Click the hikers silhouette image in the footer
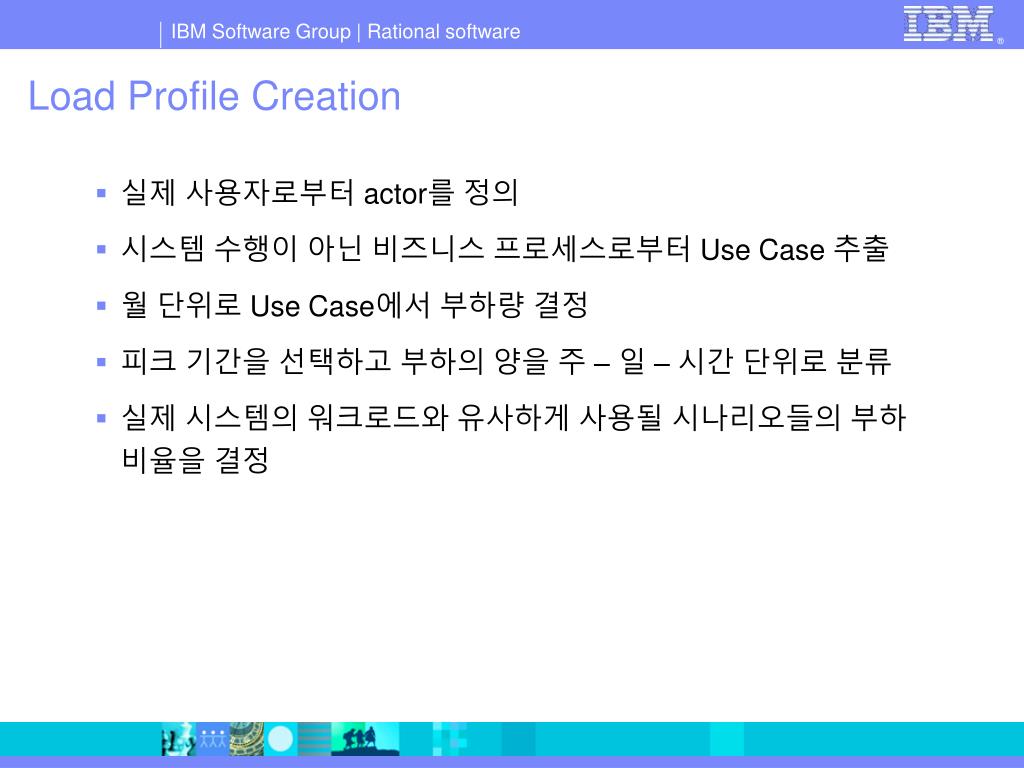Screen dimensions: 1024x768 pyautogui.click(x=365, y=739)
